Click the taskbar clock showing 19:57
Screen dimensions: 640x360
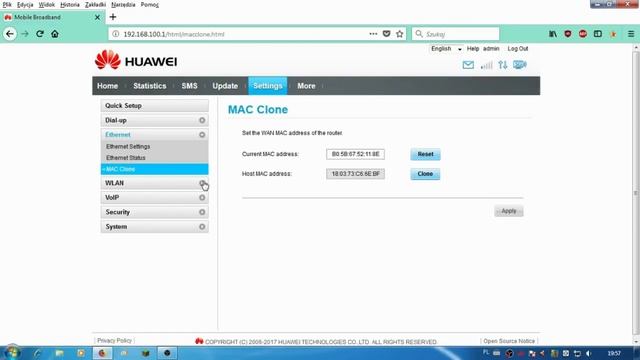point(614,353)
